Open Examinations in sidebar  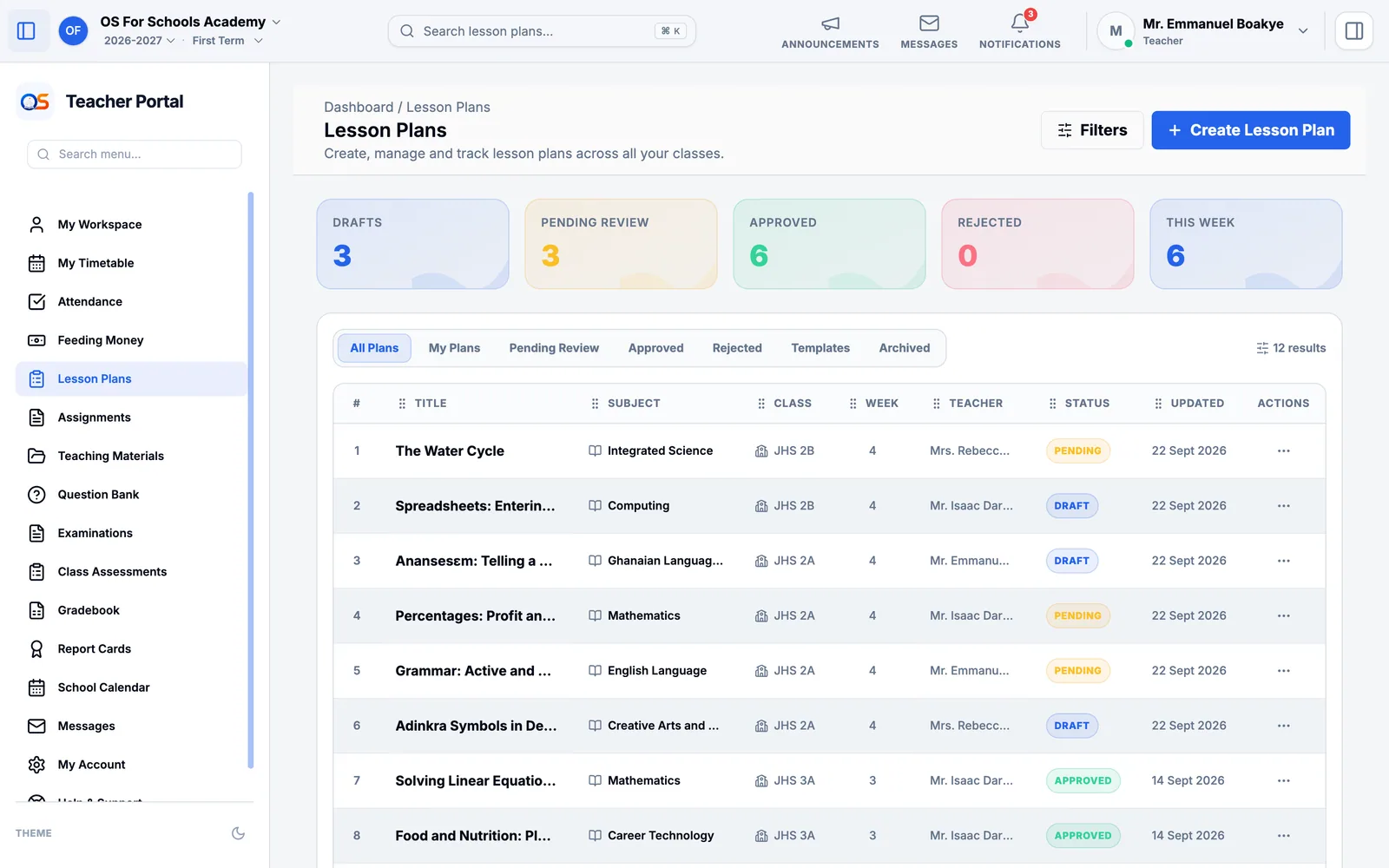click(x=132, y=533)
